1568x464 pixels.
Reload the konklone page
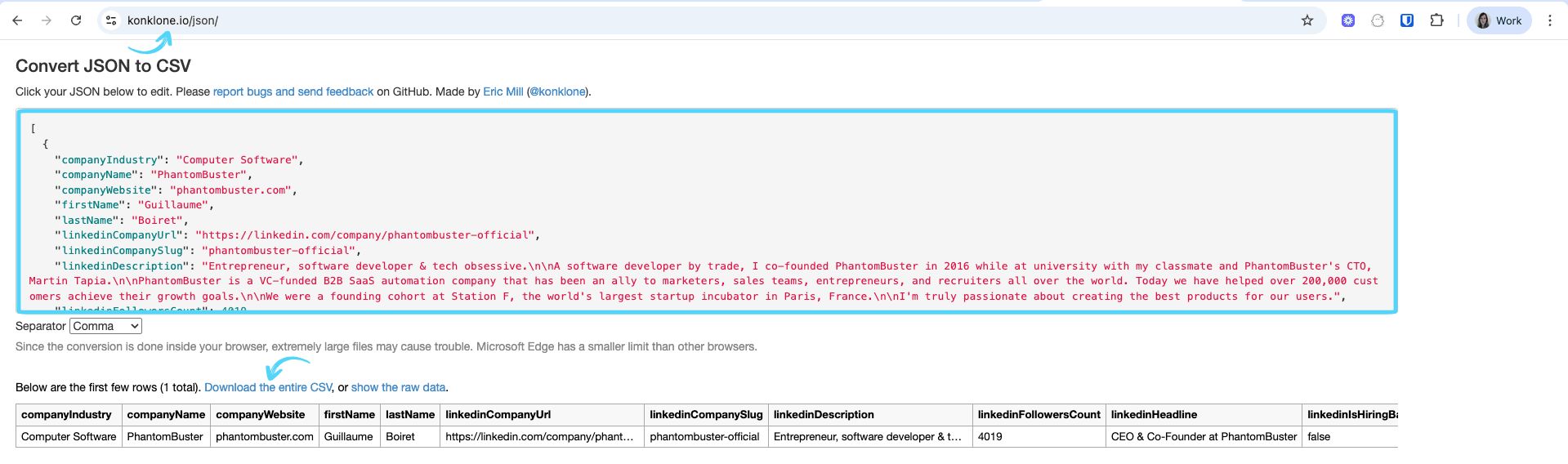[x=76, y=20]
